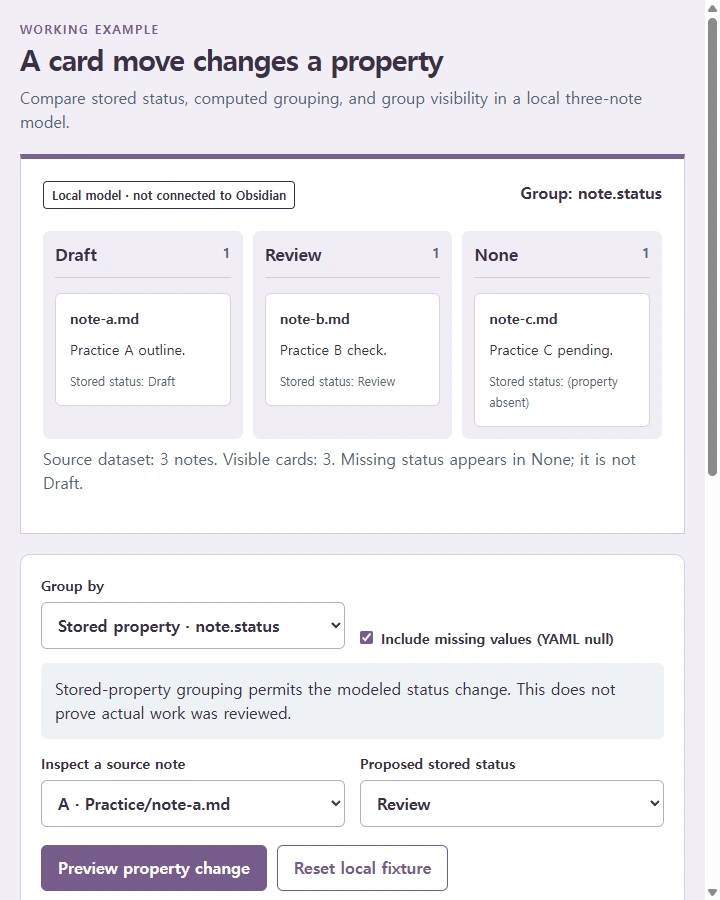Select the note-c.md card
This screenshot has height=900, width=720.
pos(562,360)
